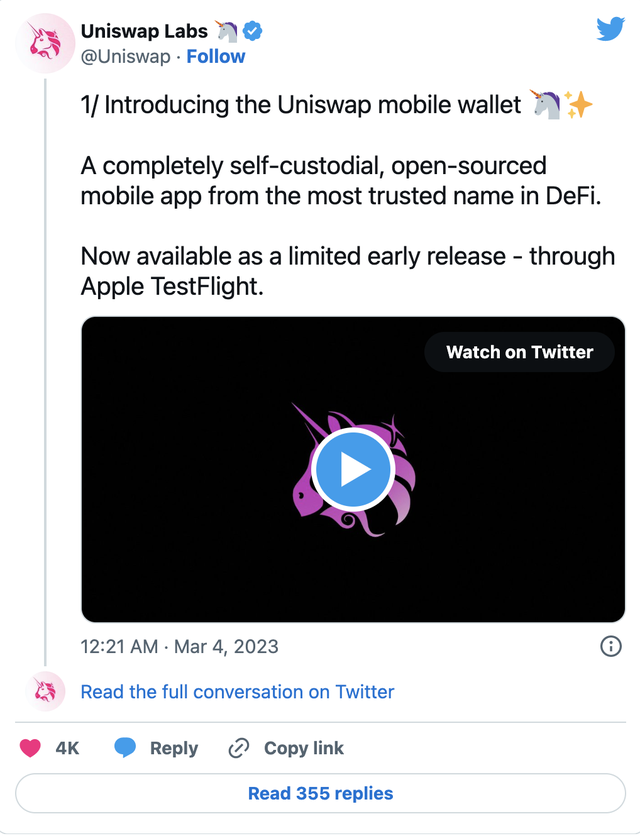Open the Uniswap Labs profile avatar
Screen dimensions: 640x836
(45, 45)
